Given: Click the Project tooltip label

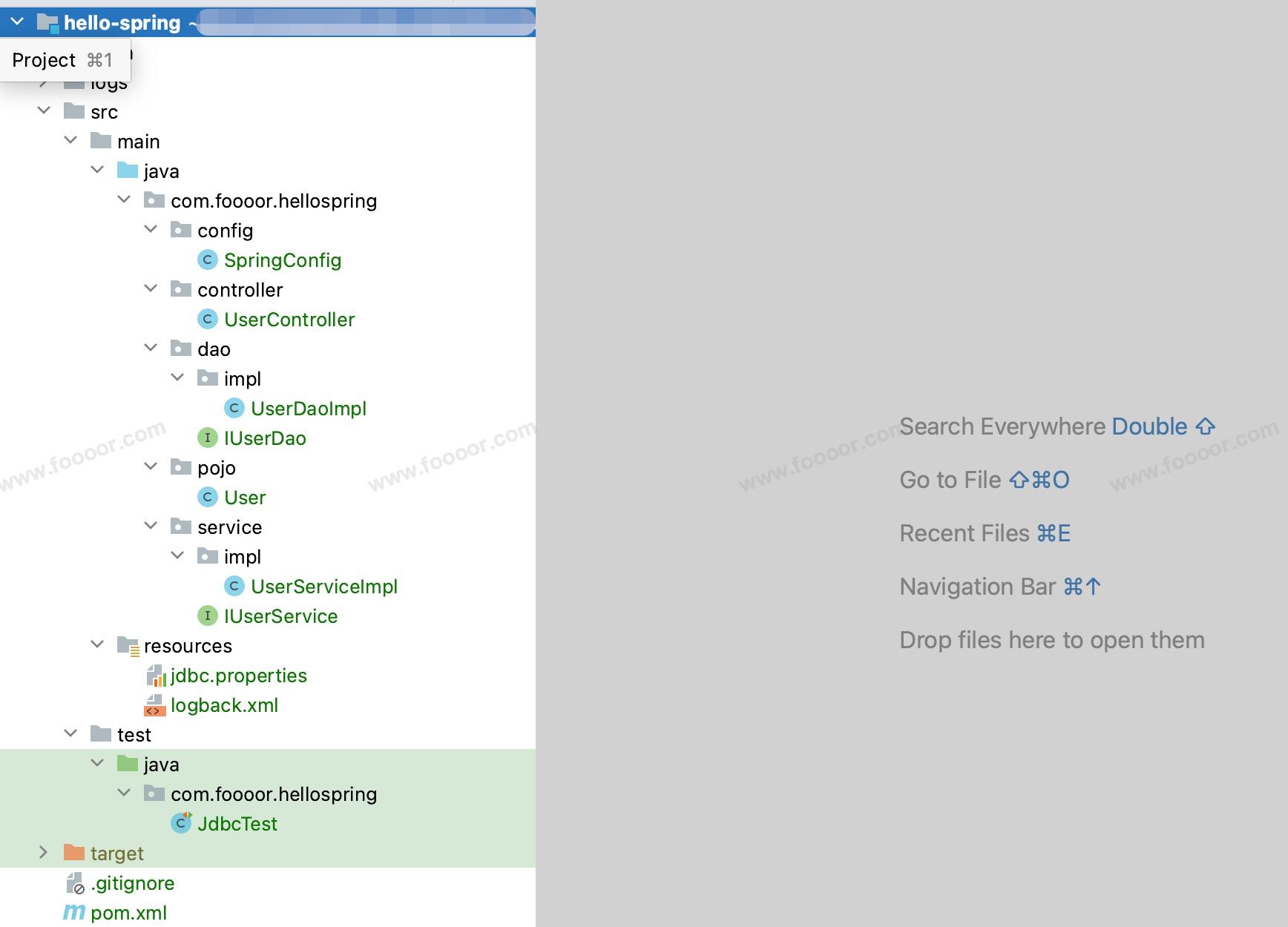Looking at the screenshot, I should pyautogui.click(x=45, y=60).
